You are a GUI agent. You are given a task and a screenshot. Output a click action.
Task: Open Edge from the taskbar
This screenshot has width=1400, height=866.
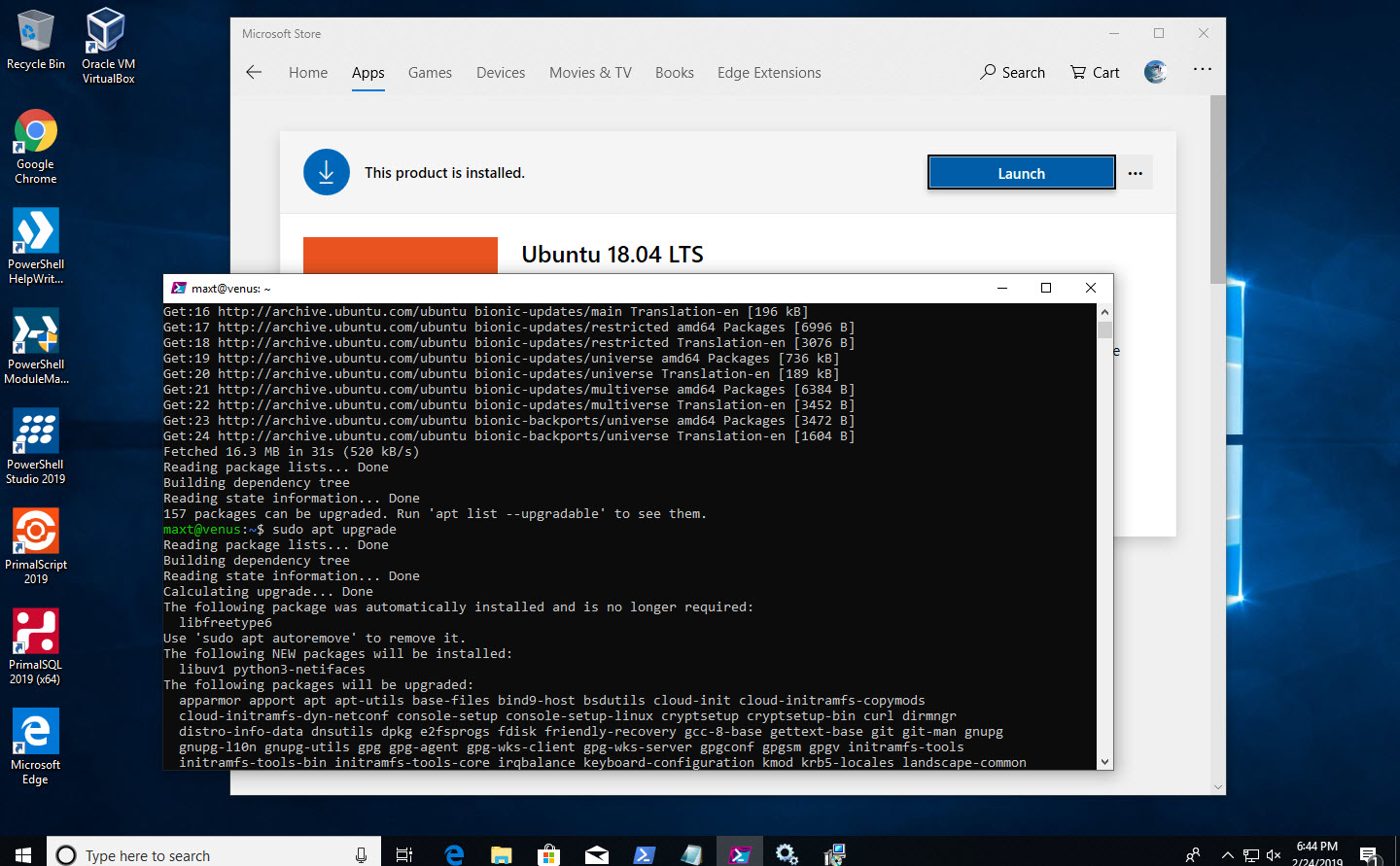[453, 854]
